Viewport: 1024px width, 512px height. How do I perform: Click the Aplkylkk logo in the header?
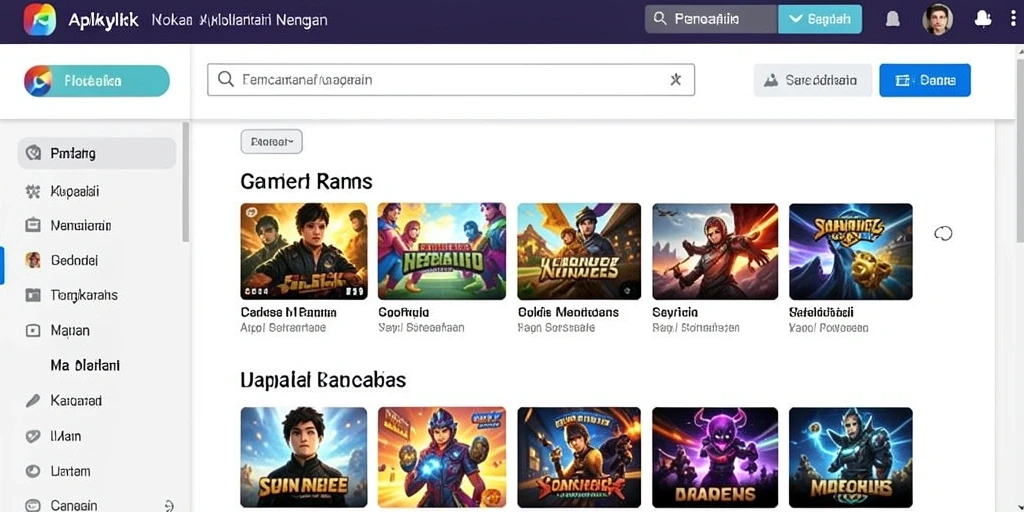(x=40, y=20)
